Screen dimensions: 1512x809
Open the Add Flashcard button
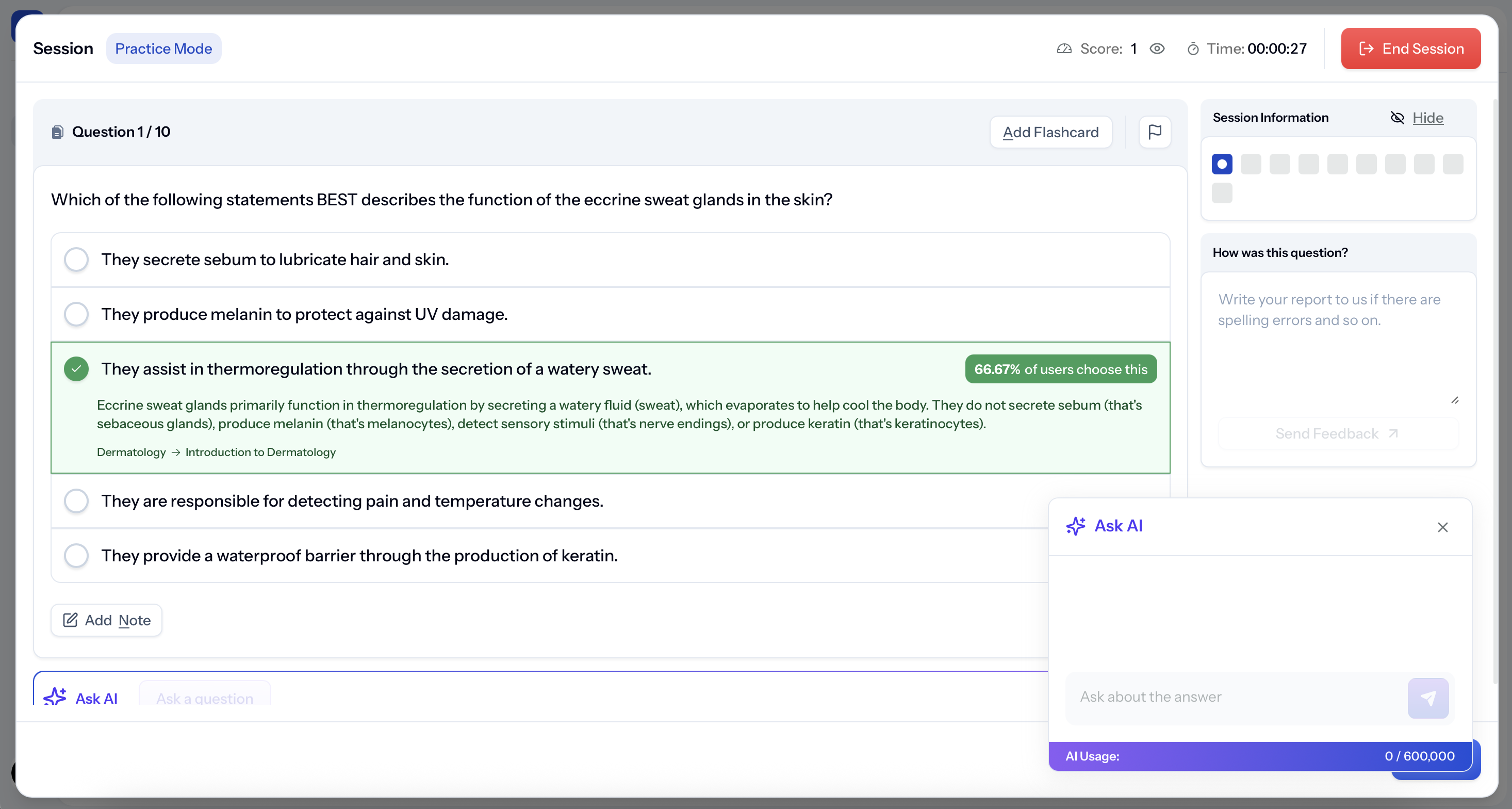tap(1050, 132)
